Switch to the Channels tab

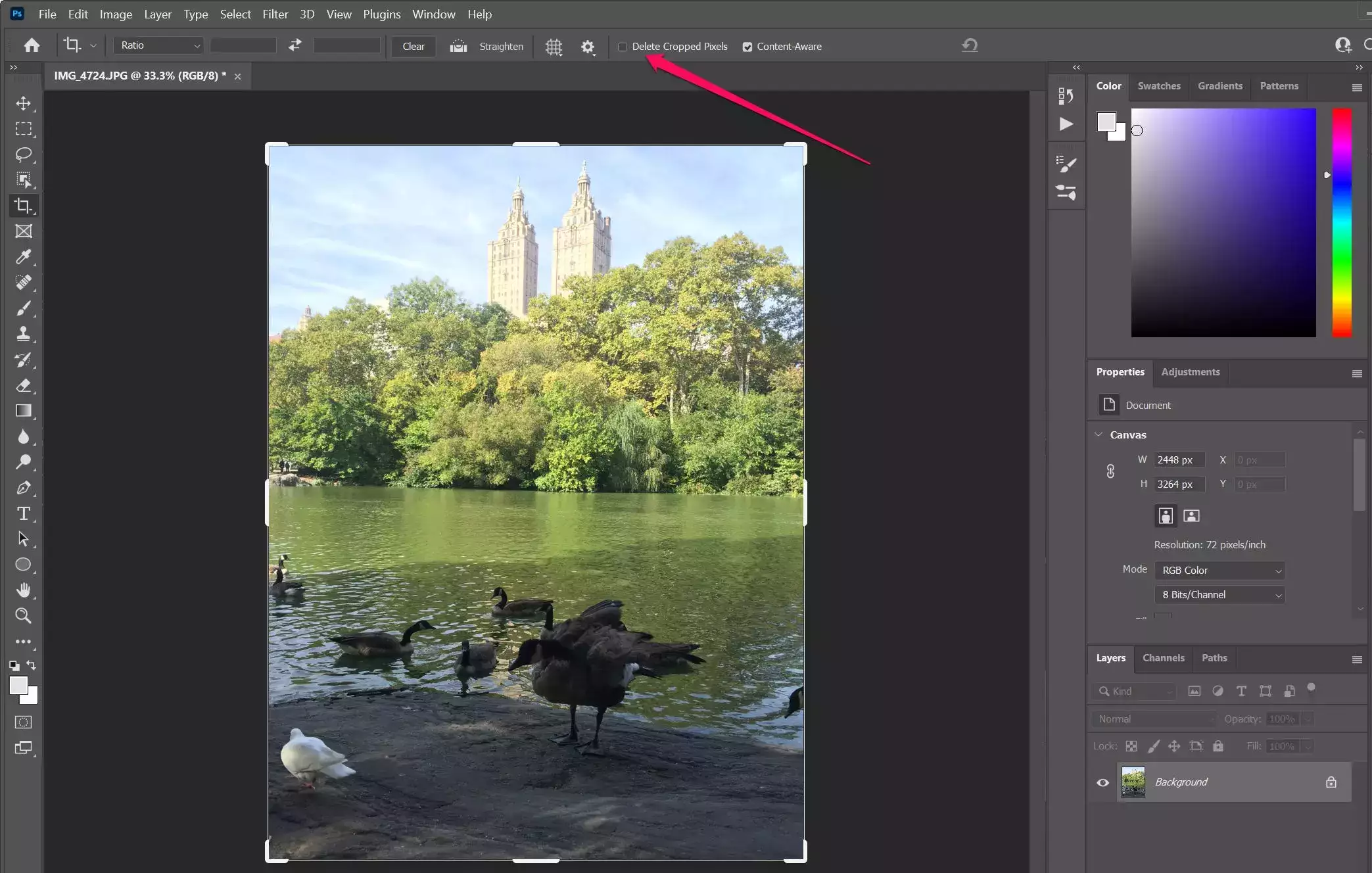point(1163,658)
